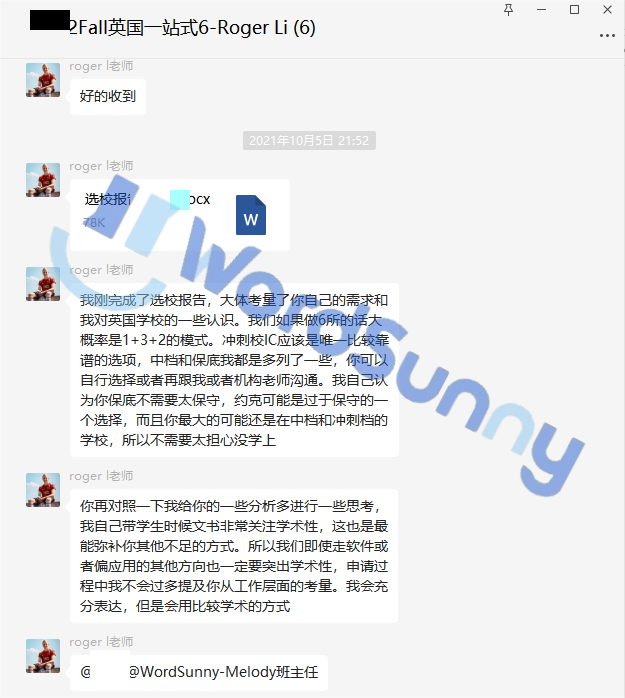Open the 选校报告 docx file message
Screen dimensions: 625x698
(180, 215)
